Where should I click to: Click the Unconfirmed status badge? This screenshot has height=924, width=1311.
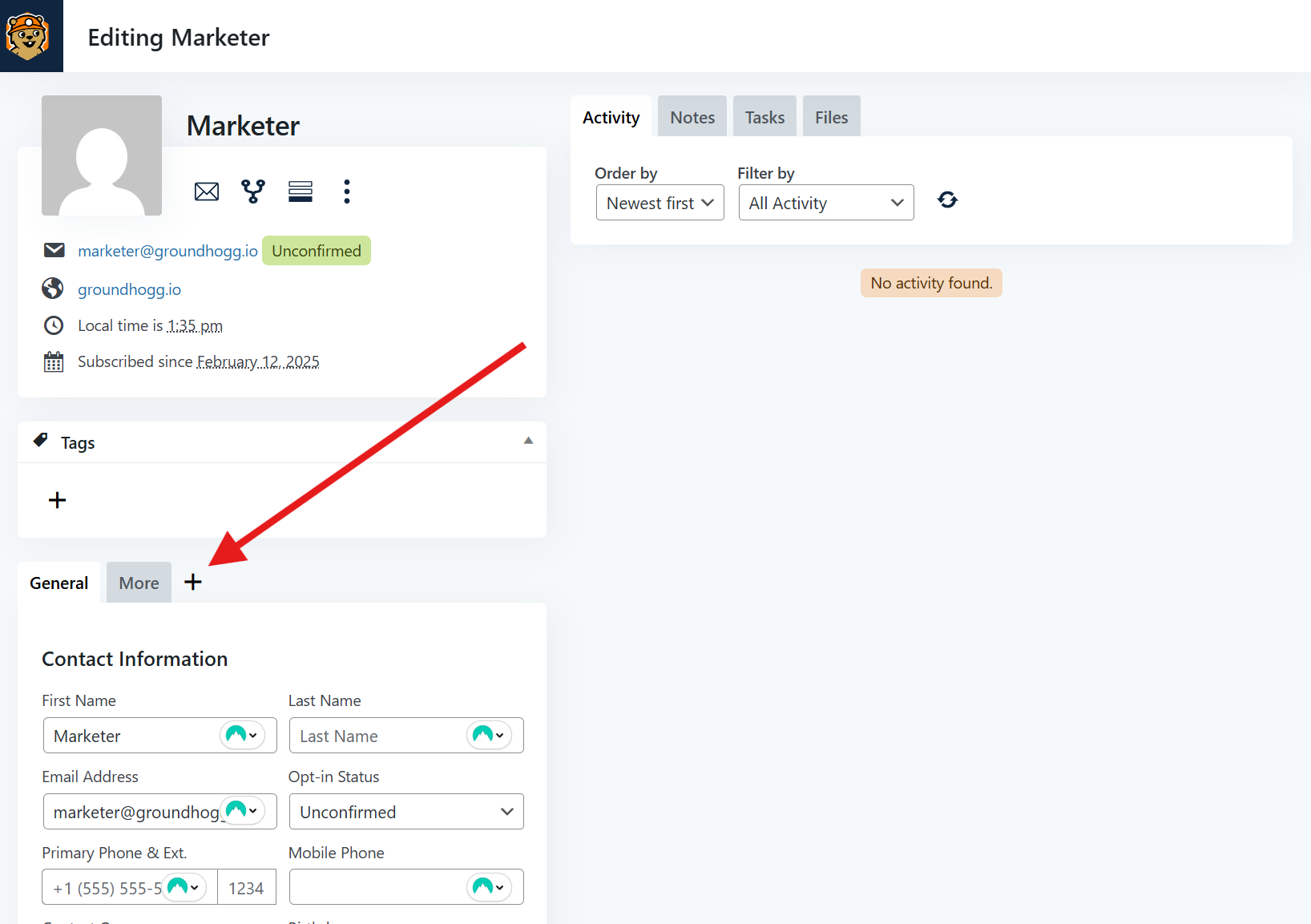[x=317, y=251]
